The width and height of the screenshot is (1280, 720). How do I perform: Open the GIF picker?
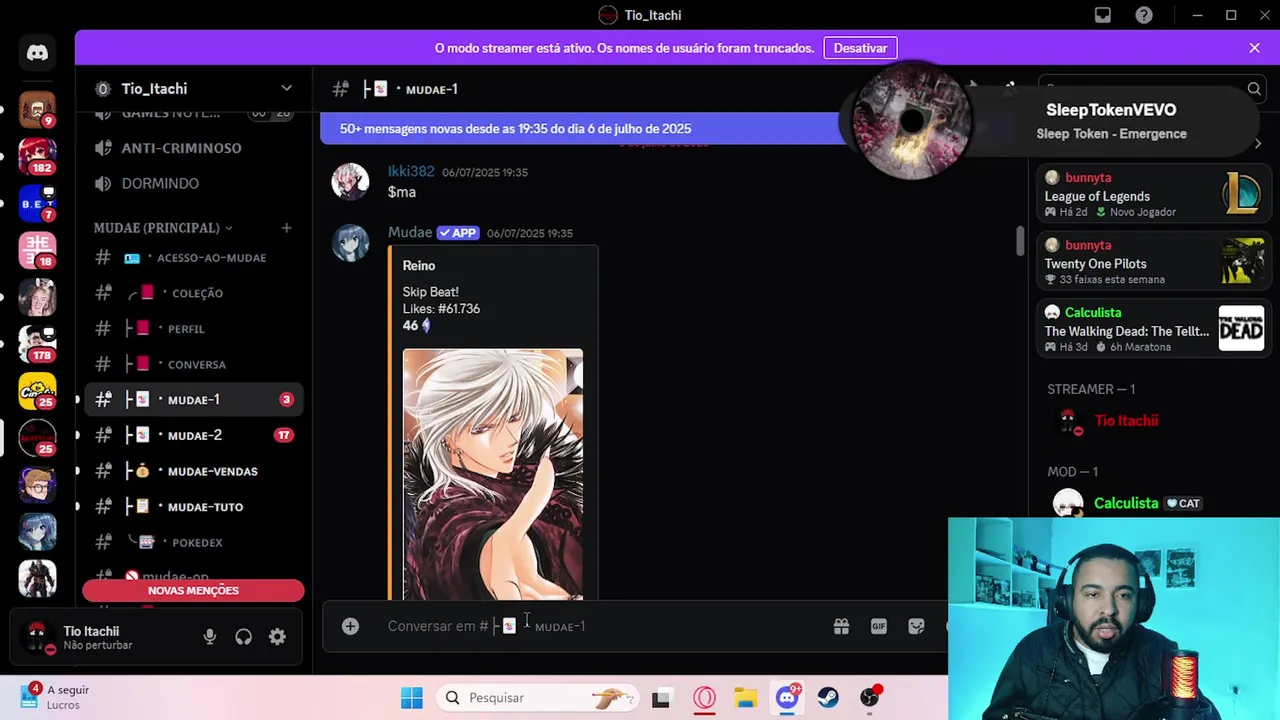(x=878, y=626)
